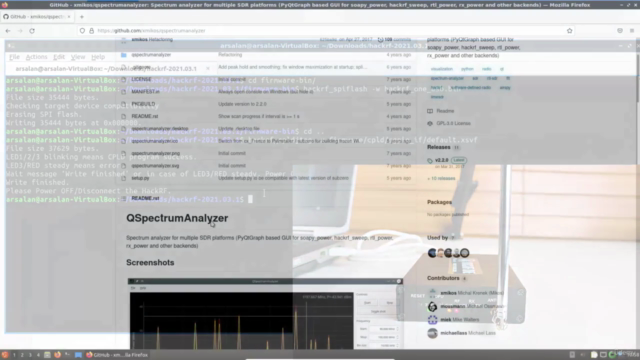640x360 pixels.
Task: Launch Firefox from taskbar quick launcher
Action: click(57, 355)
